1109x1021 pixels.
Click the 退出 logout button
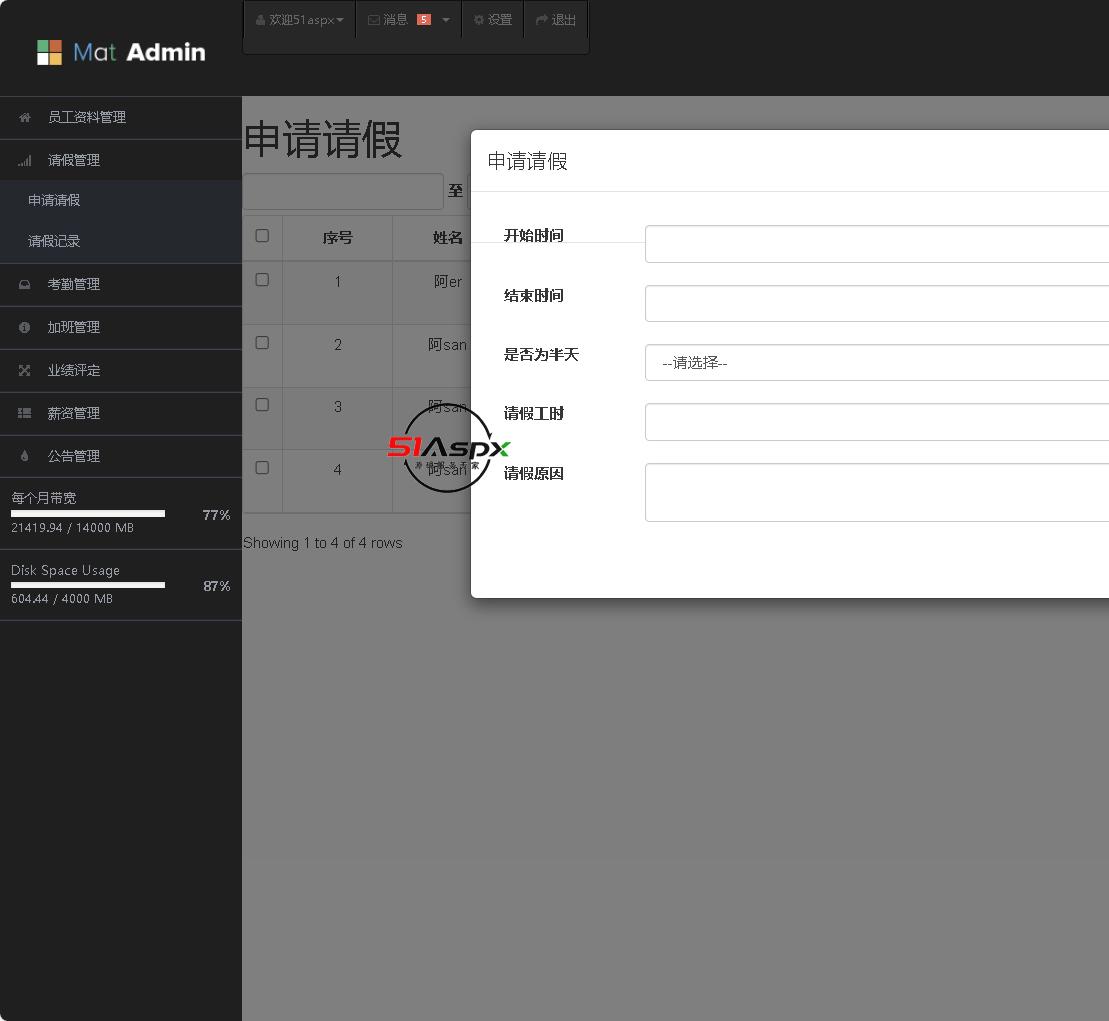pyautogui.click(x=556, y=20)
